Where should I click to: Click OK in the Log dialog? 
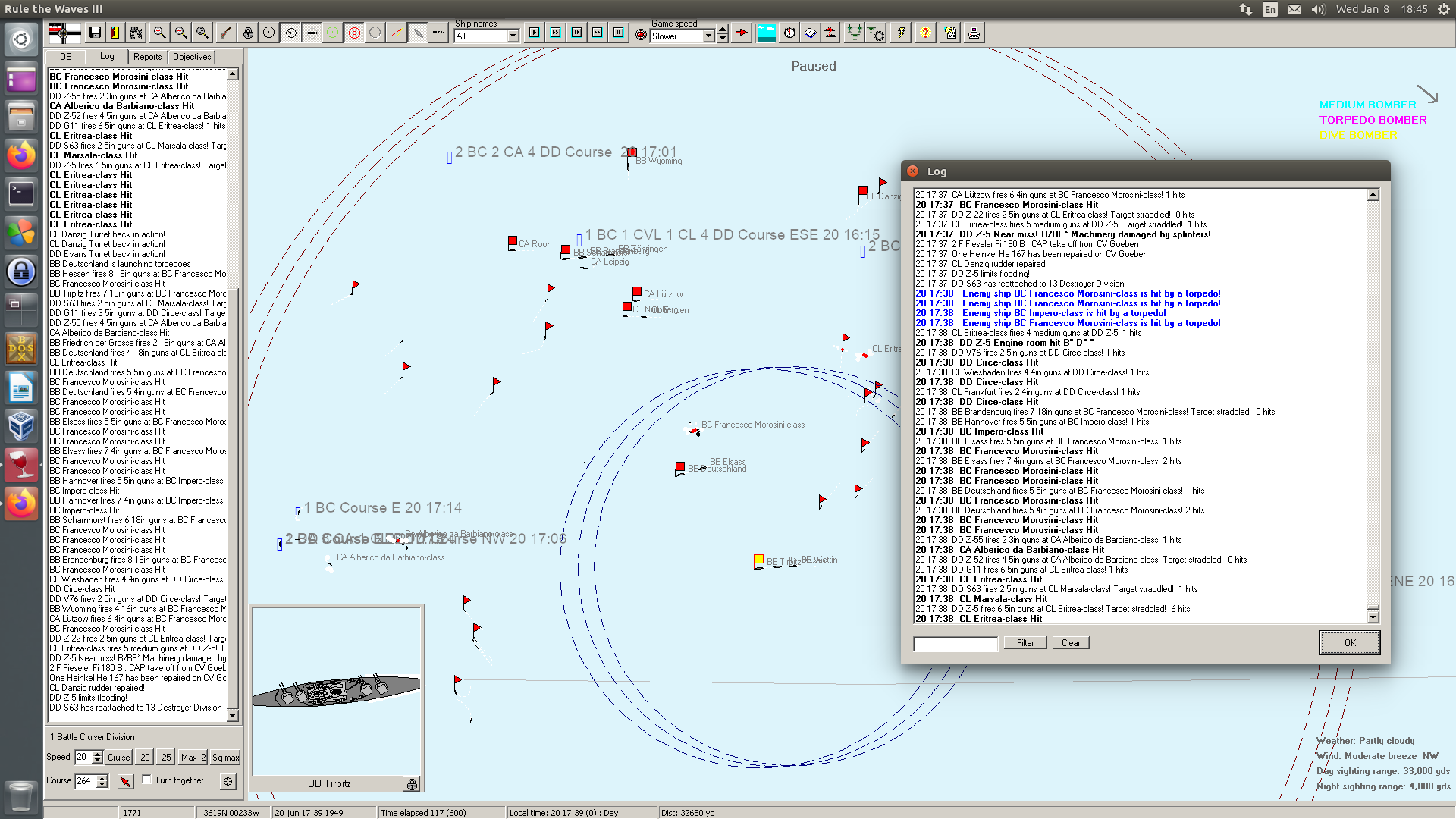1350,643
